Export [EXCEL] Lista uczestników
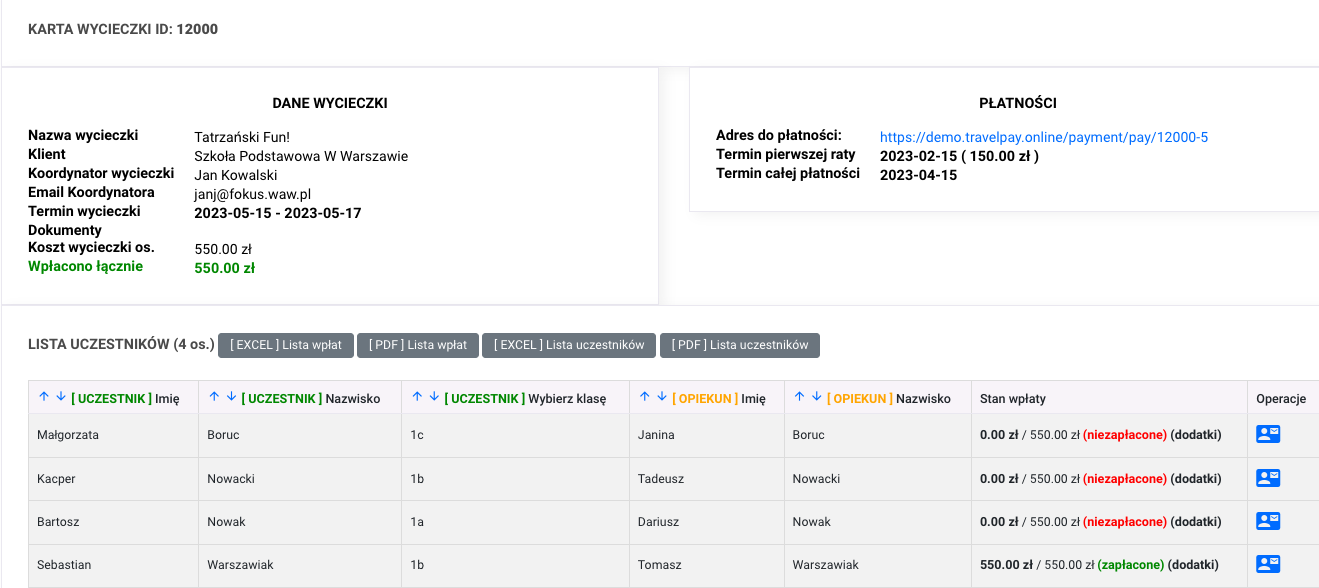This screenshot has width=1319, height=588. [569, 345]
